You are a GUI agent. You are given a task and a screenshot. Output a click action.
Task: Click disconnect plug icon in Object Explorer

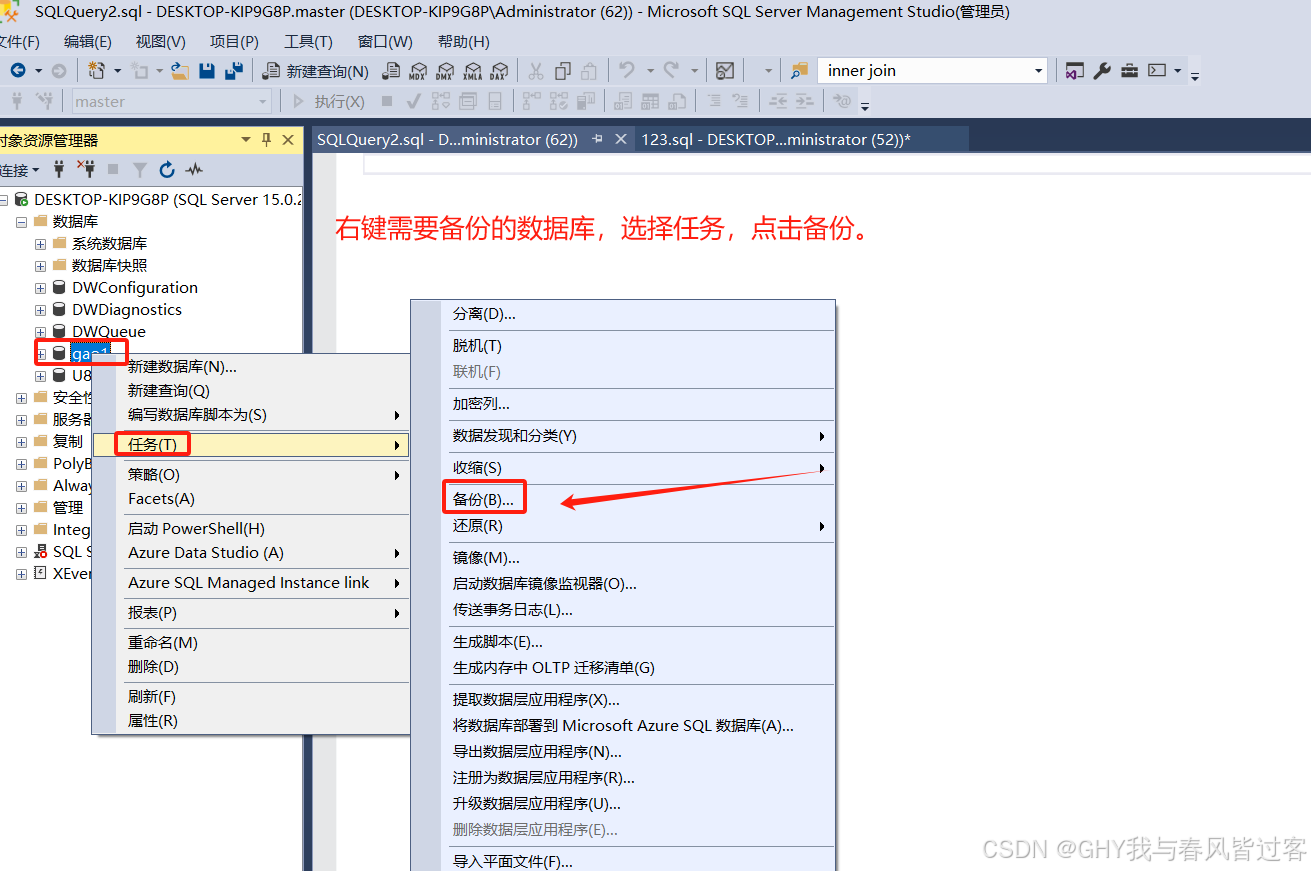(x=86, y=170)
